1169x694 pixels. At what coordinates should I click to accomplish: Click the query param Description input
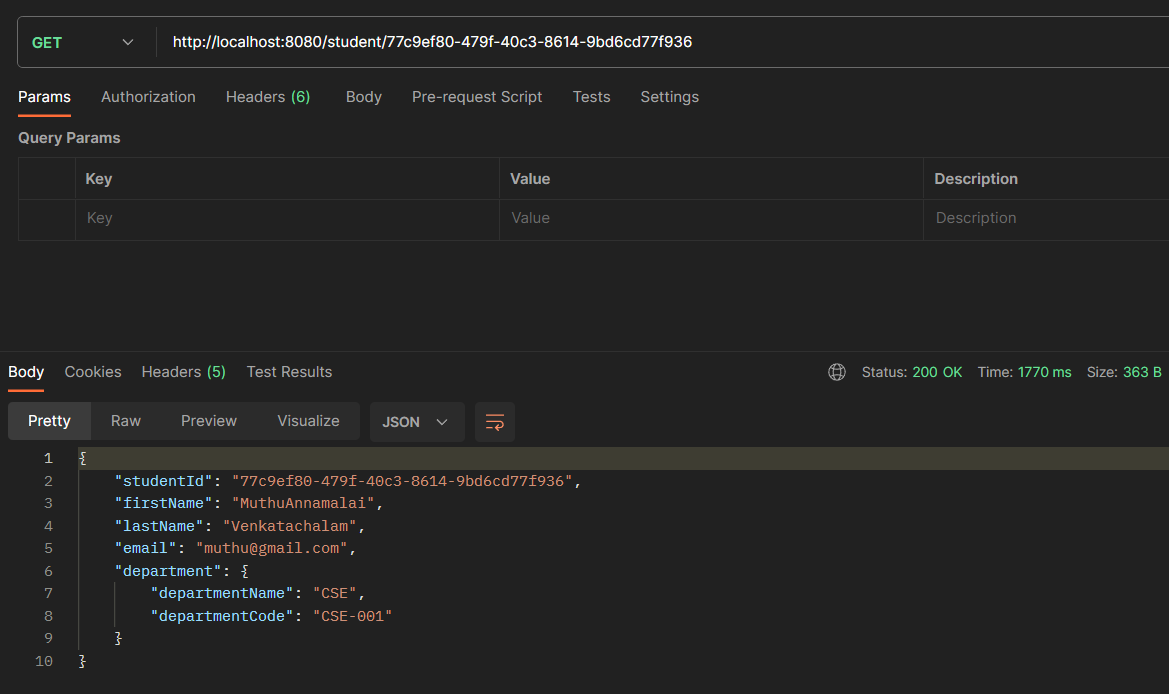point(1047,218)
